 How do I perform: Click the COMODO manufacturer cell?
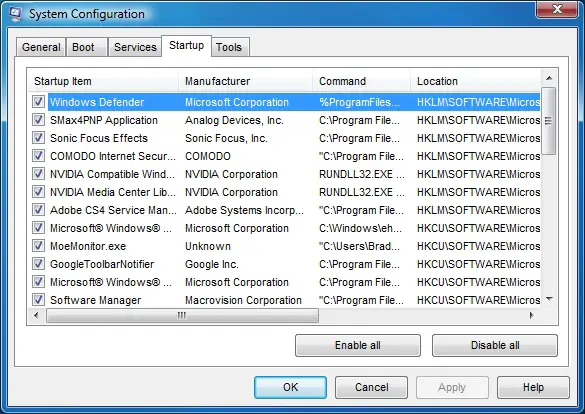208,156
